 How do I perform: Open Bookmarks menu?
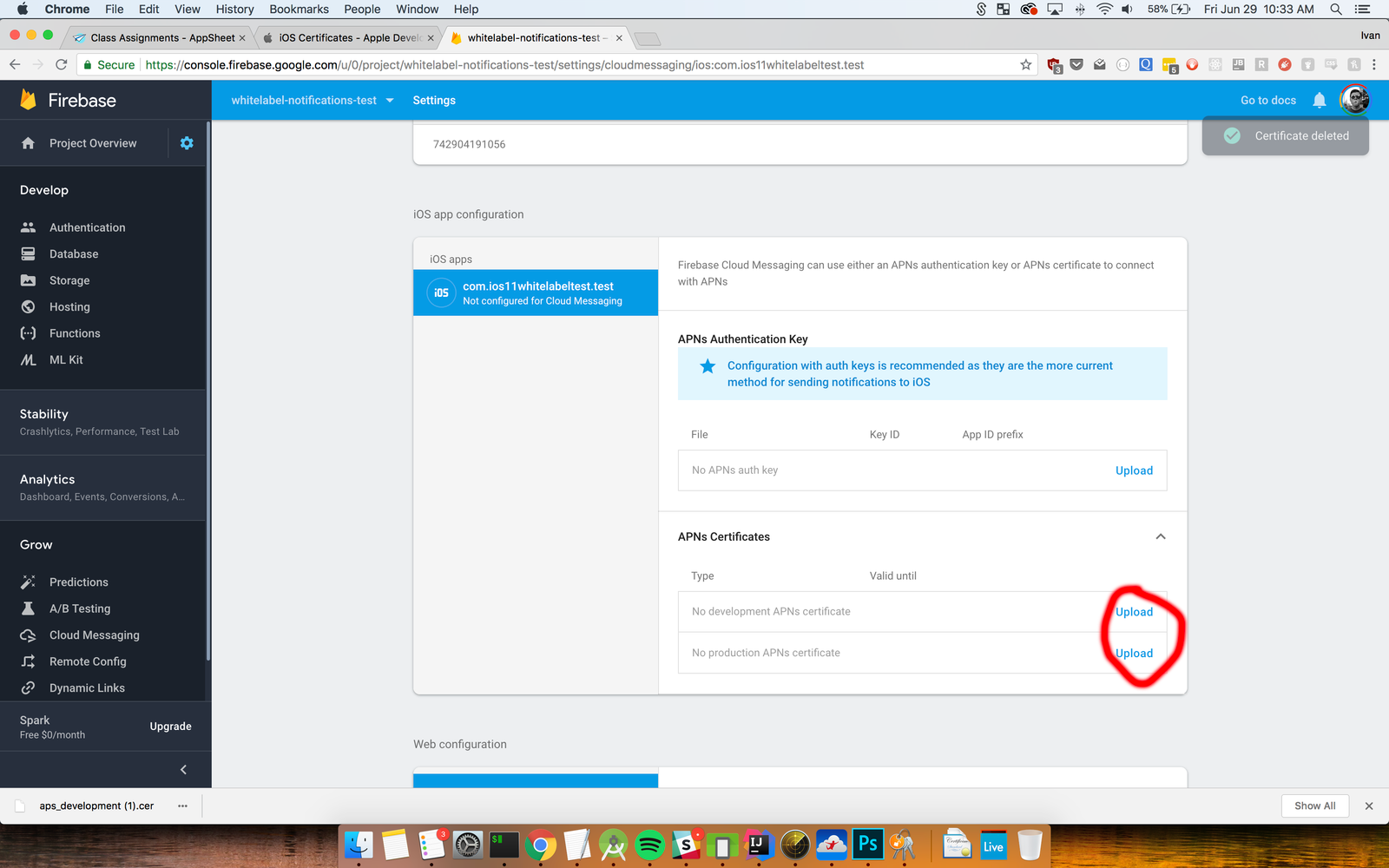(299, 9)
